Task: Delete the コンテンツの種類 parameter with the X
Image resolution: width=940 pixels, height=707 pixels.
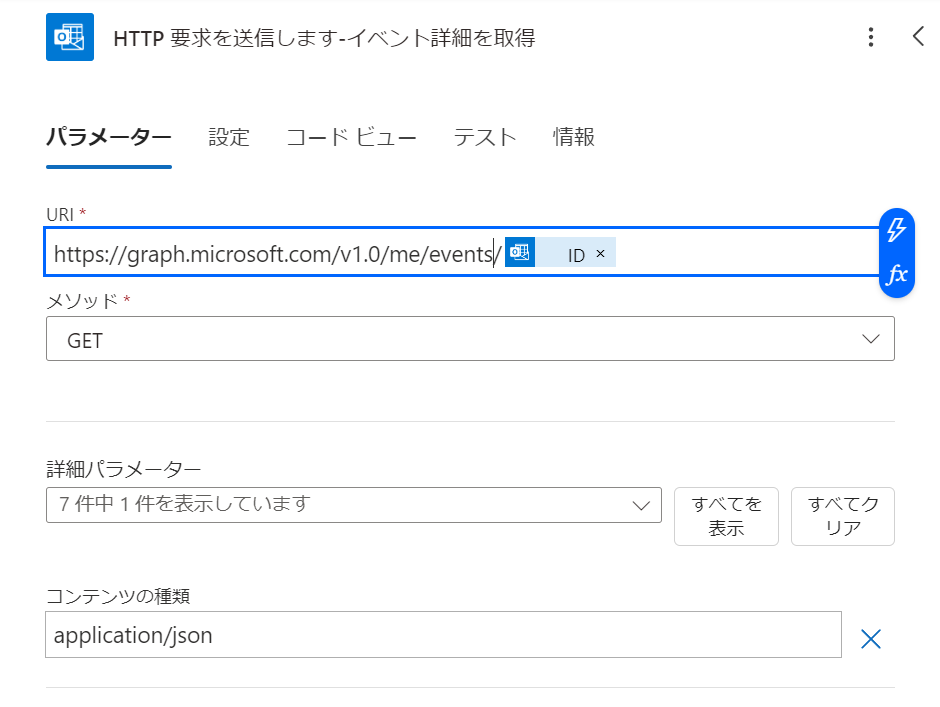Action: tap(871, 639)
